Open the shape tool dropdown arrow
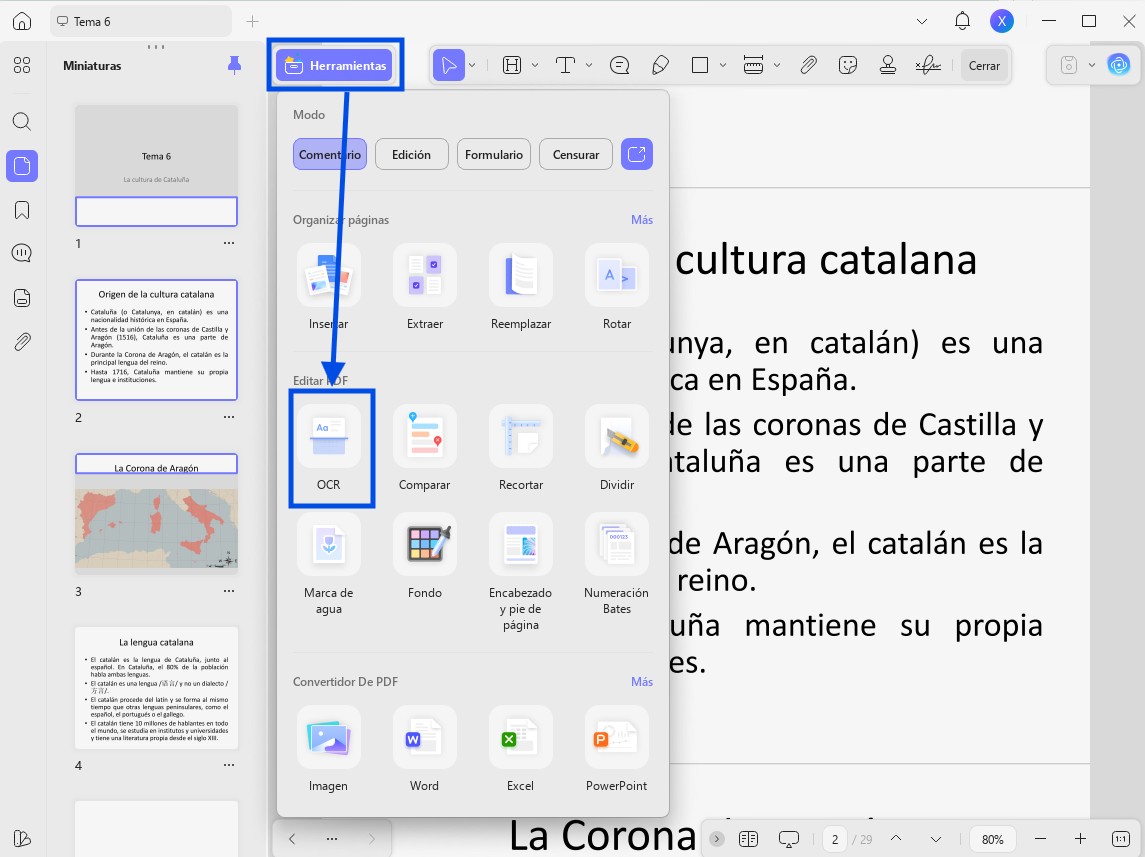The width and height of the screenshot is (1145, 857). tap(723, 65)
